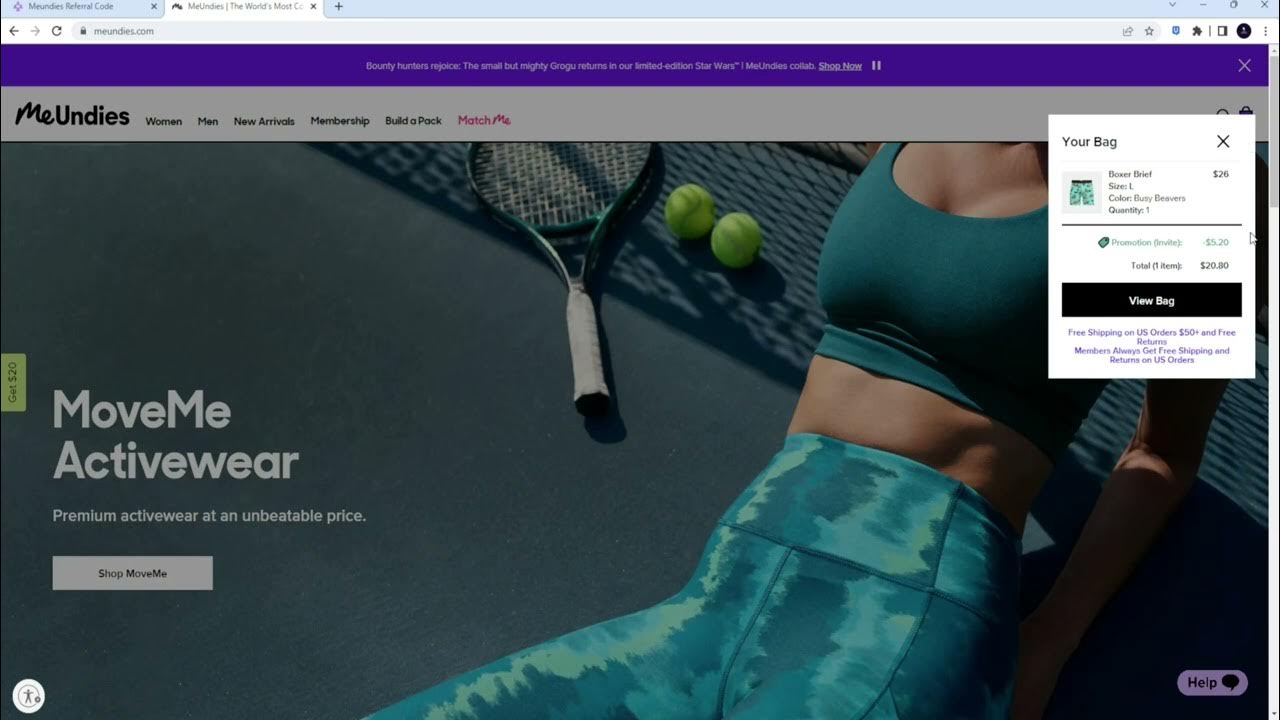Click the $20.80 bag total
1280x720 pixels.
[1214, 266]
